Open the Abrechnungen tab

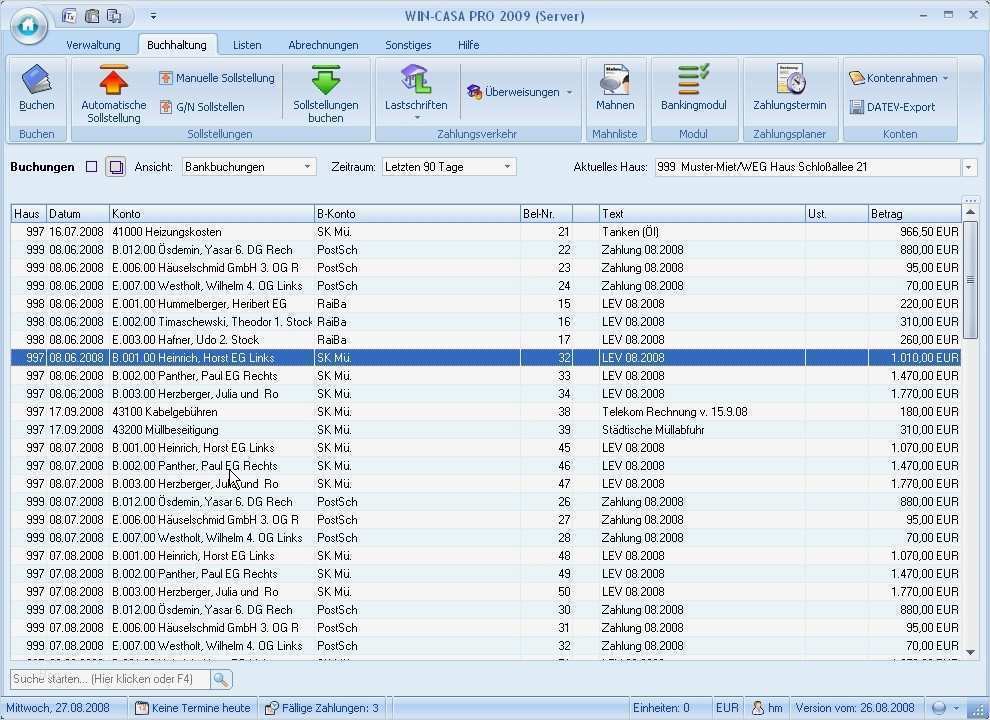[323, 45]
